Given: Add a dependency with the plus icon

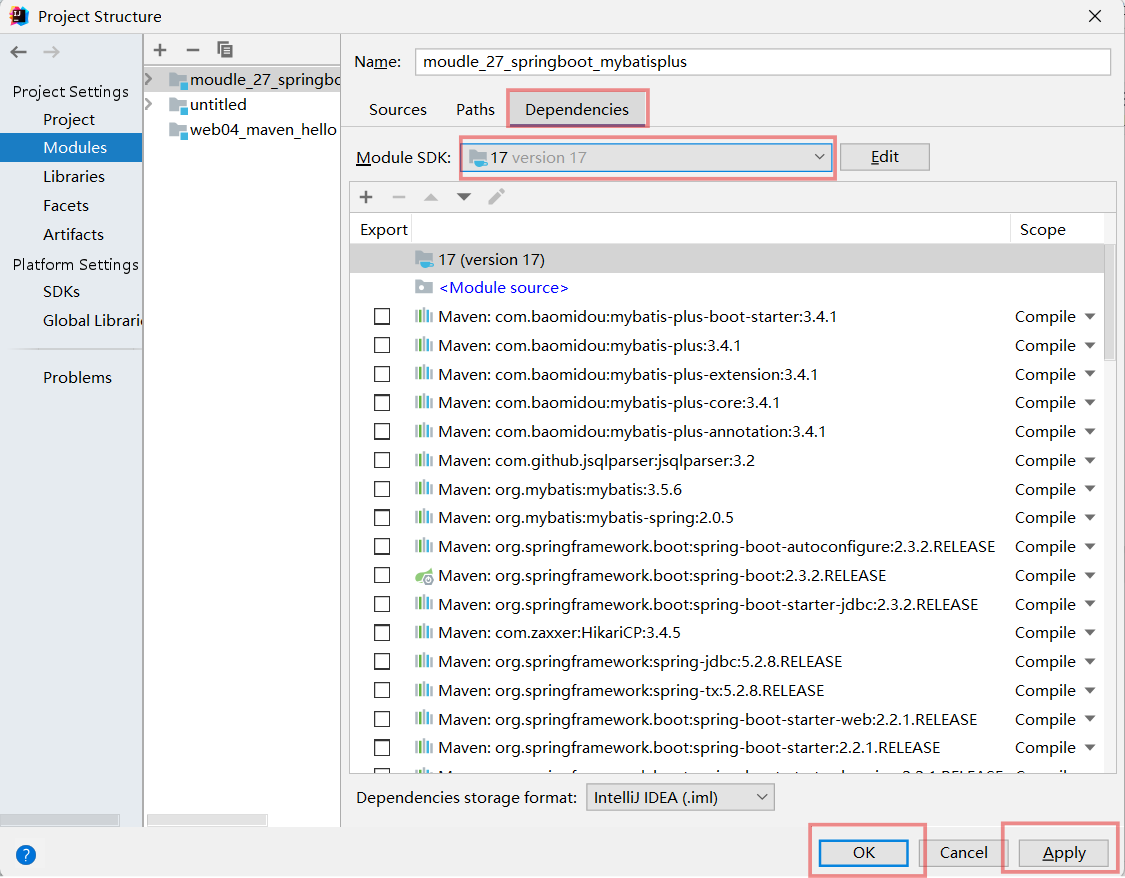Looking at the screenshot, I should (x=366, y=197).
